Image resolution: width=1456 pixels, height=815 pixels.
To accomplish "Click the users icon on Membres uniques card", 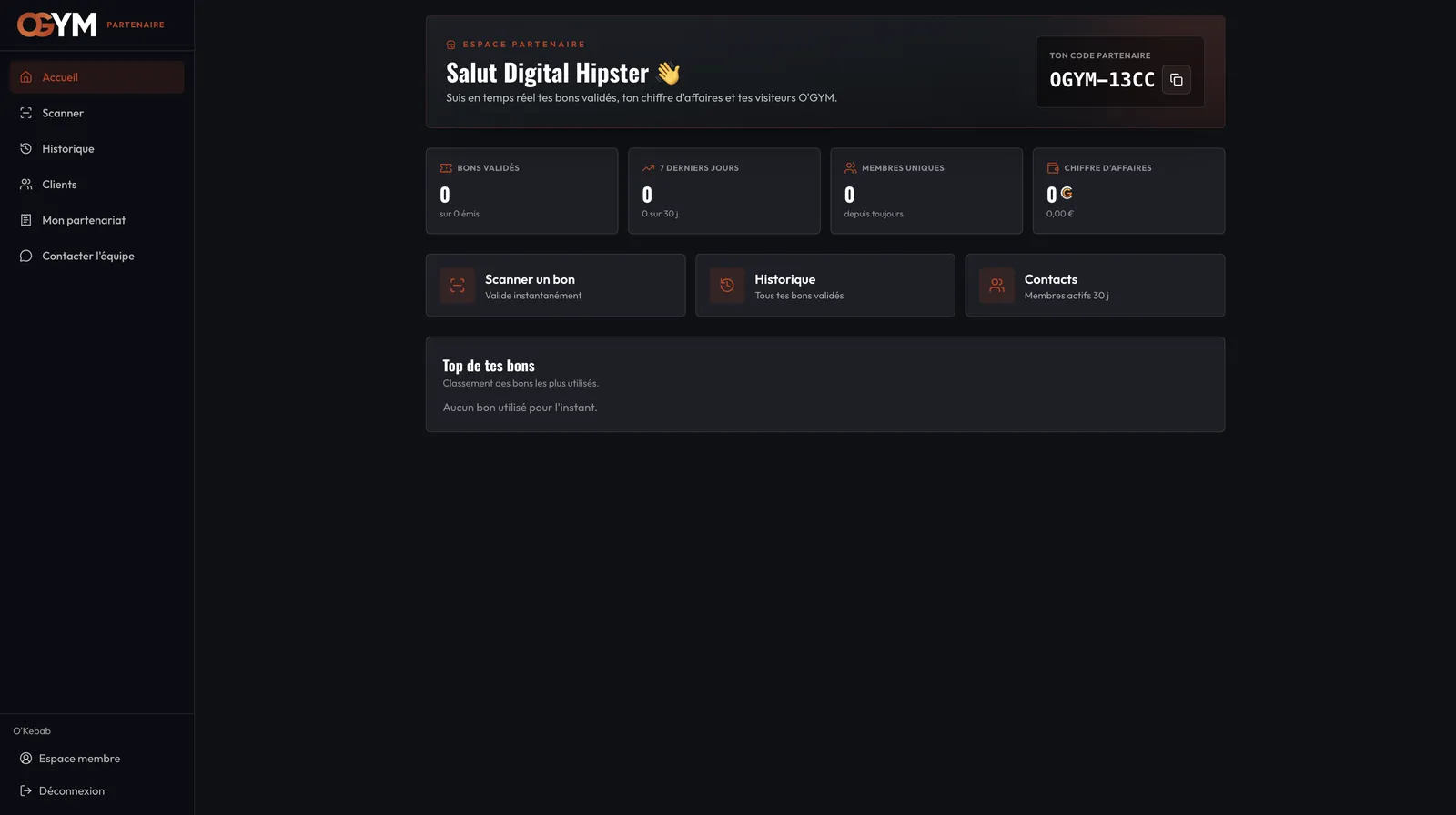I will [x=851, y=168].
